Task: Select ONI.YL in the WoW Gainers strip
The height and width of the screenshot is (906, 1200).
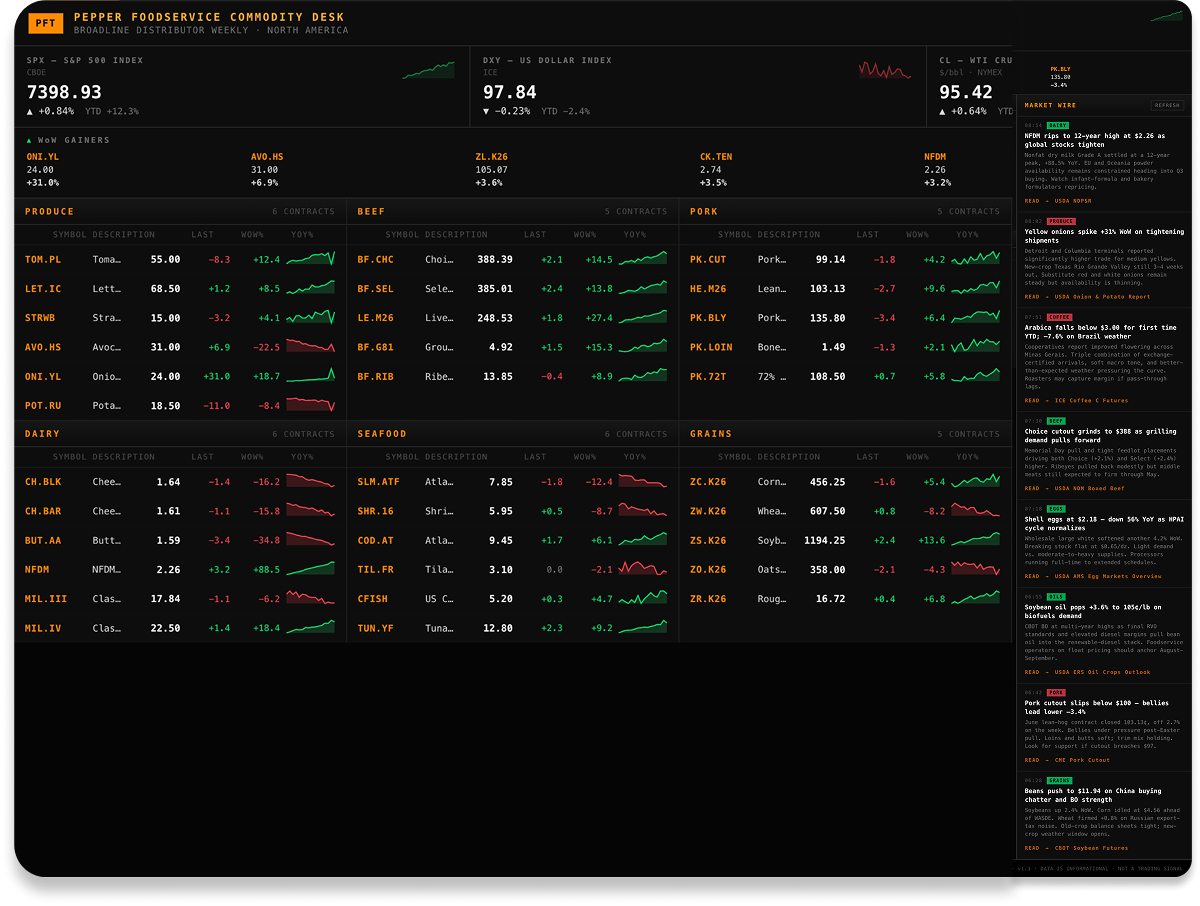Action: 43,157
